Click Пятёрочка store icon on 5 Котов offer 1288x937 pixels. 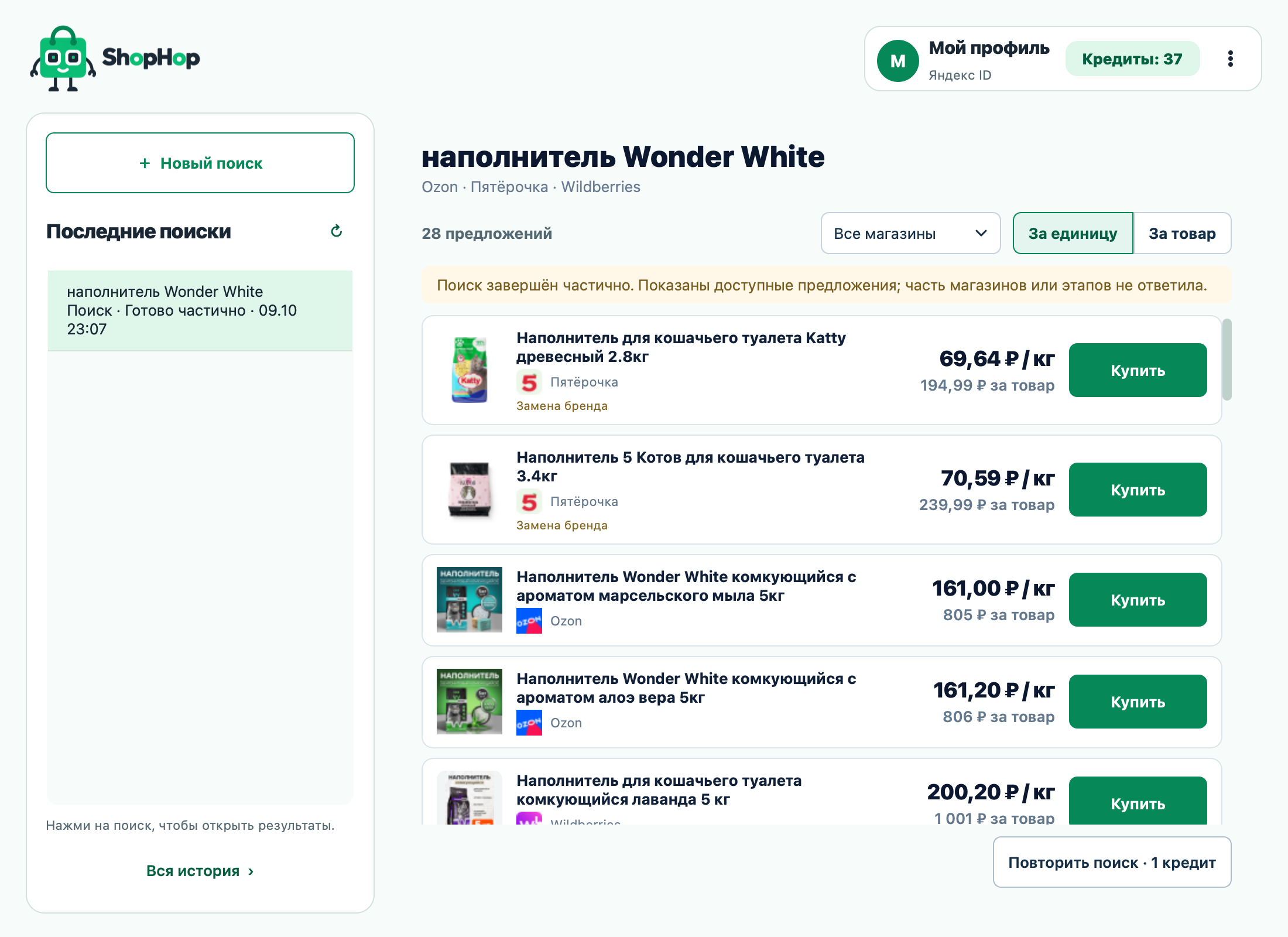coord(529,502)
